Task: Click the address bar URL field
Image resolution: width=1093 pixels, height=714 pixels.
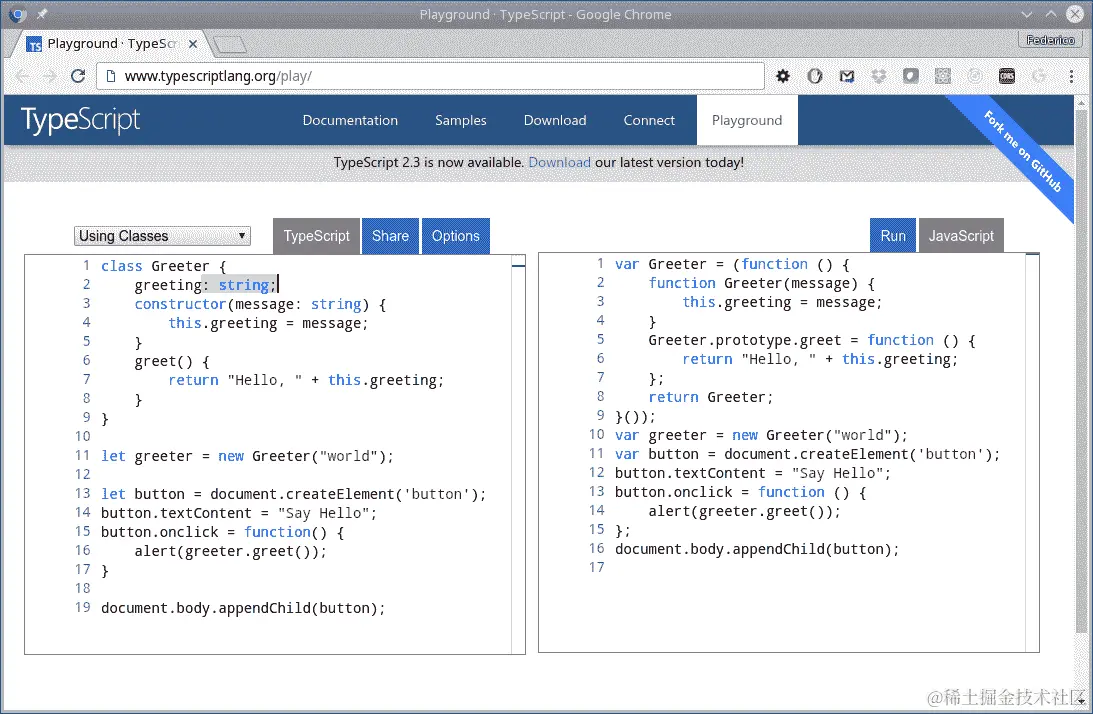Action: [432, 76]
